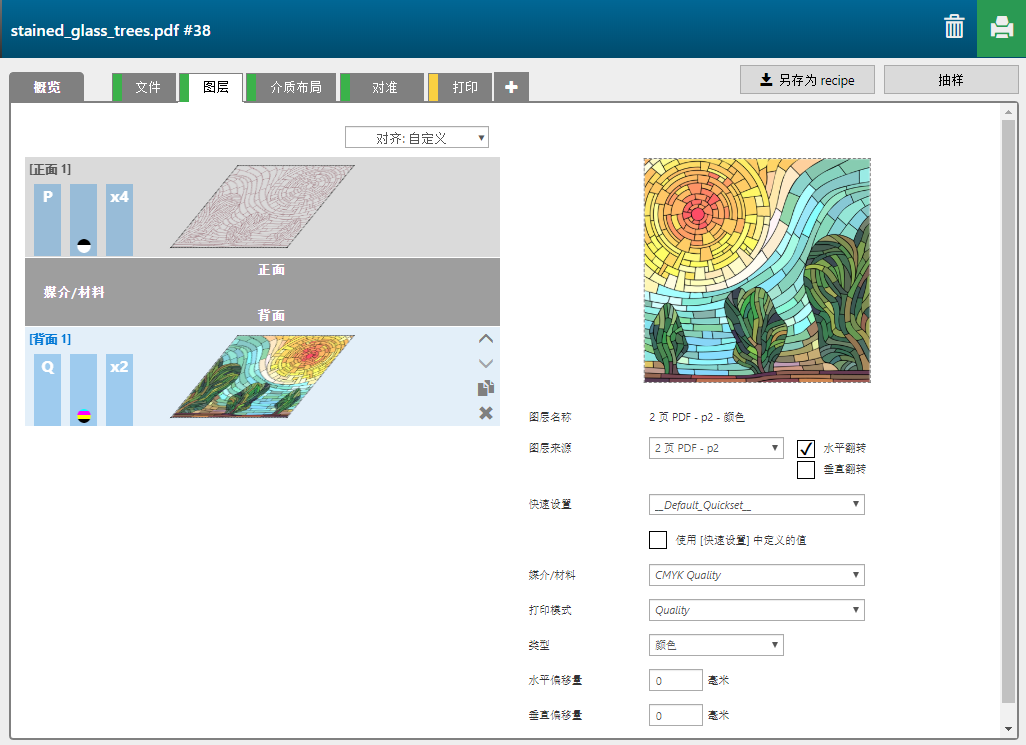Click the 抽样 button
Viewport: 1026px width, 745px height.
point(951,80)
